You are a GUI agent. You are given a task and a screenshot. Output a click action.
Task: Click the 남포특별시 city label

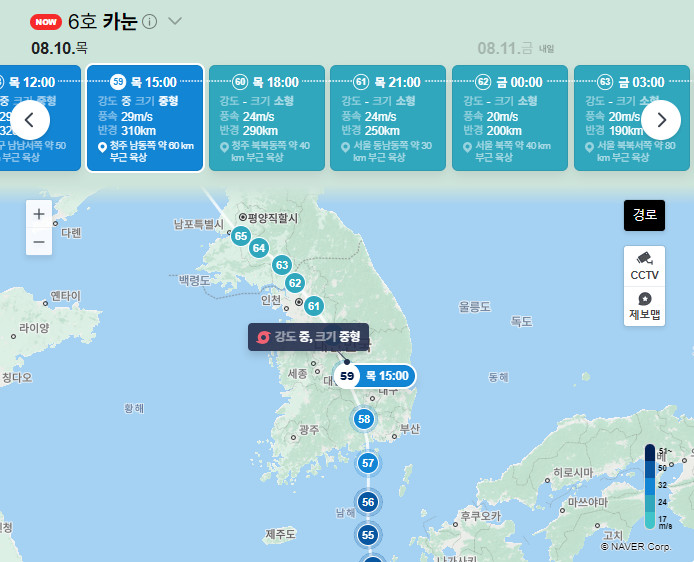click(199, 224)
